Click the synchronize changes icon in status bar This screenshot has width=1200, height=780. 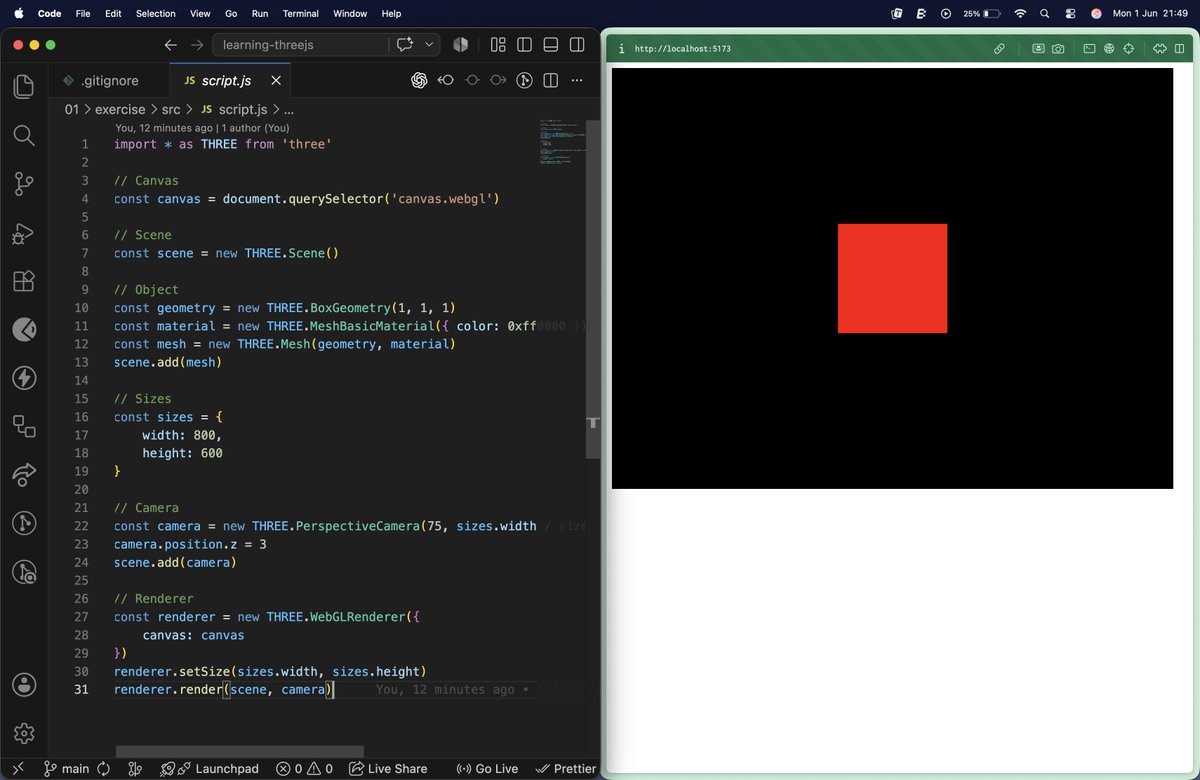[x=102, y=769]
